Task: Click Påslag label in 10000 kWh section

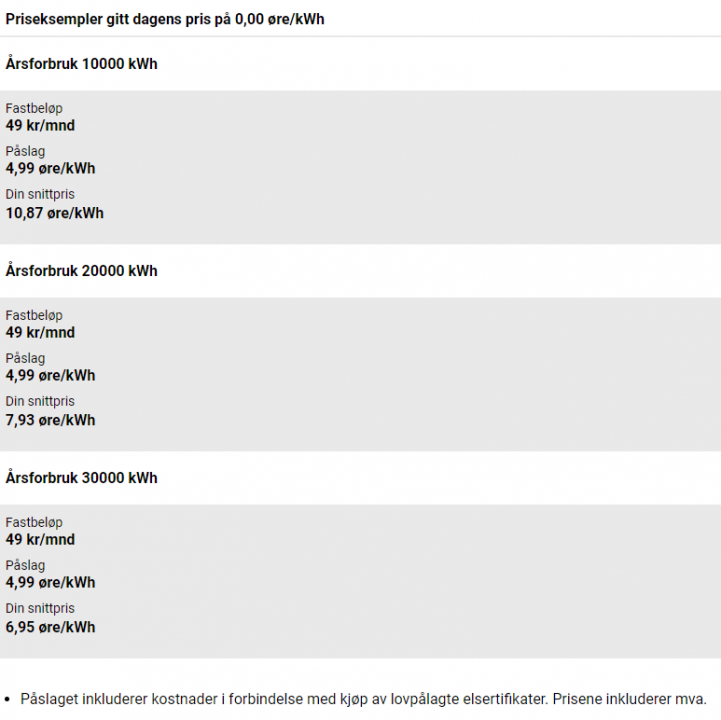Action: (25, 151)
